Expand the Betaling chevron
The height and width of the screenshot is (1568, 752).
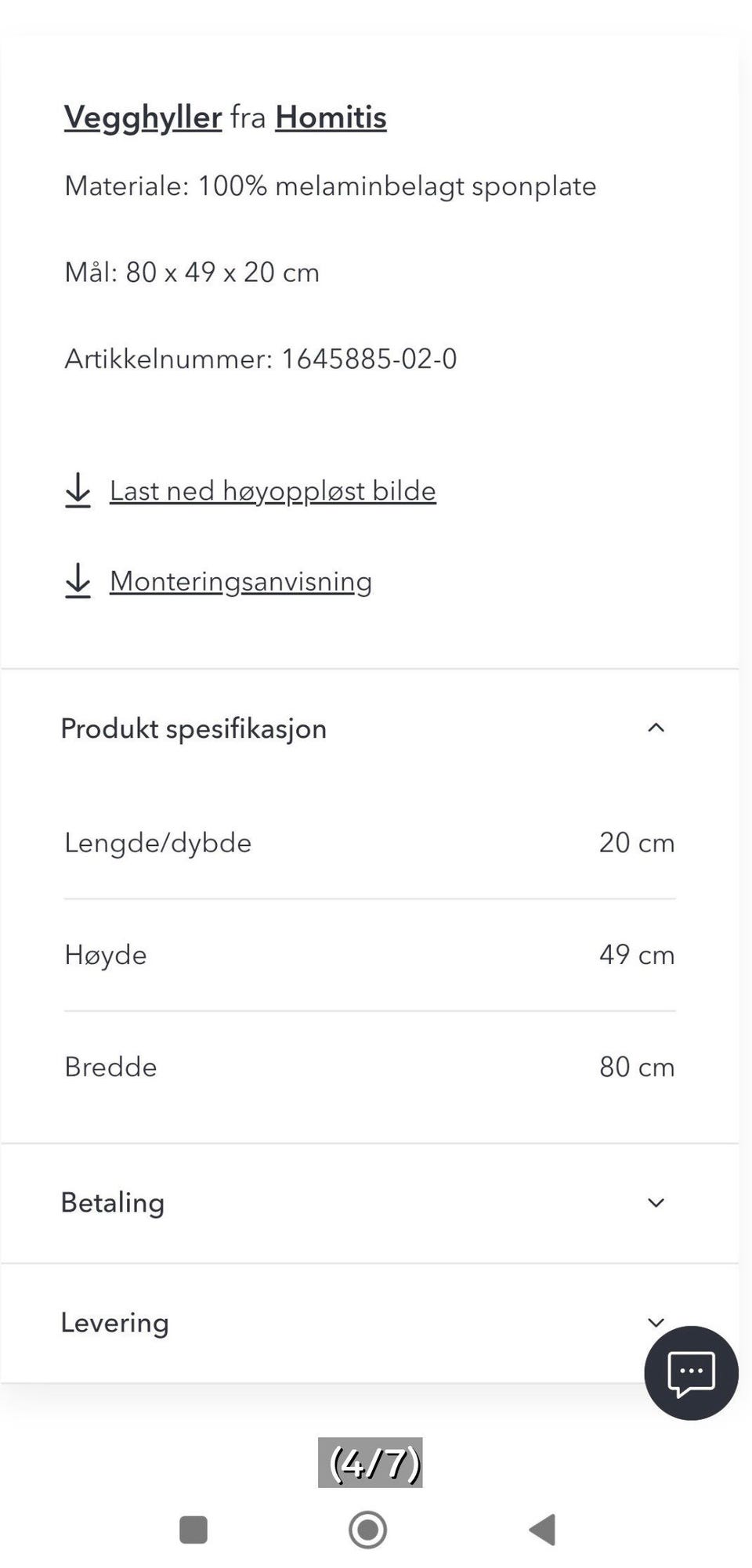click(x=656, y=1203)
